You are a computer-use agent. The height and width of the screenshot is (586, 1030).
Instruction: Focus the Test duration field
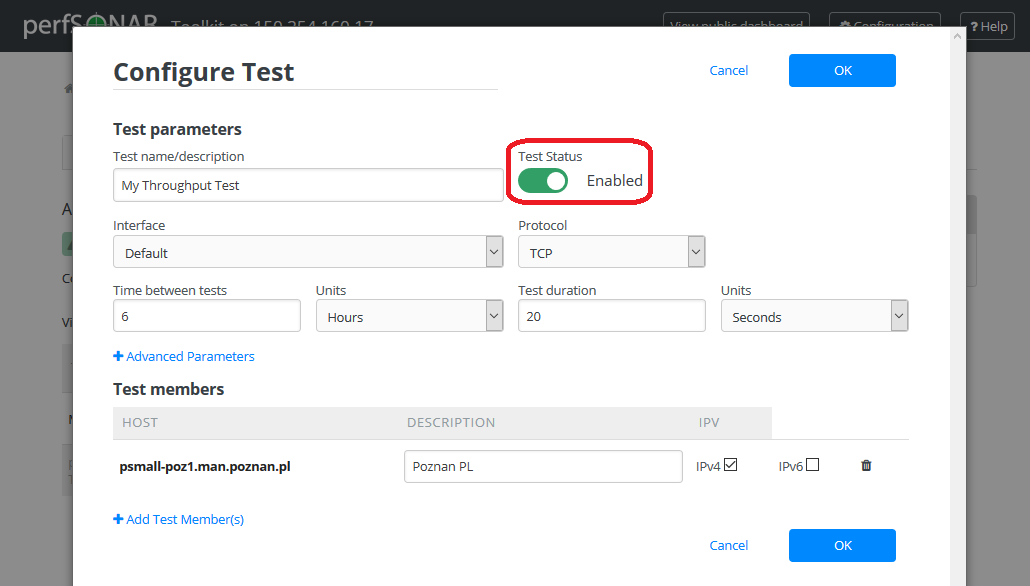click(612, 316)
